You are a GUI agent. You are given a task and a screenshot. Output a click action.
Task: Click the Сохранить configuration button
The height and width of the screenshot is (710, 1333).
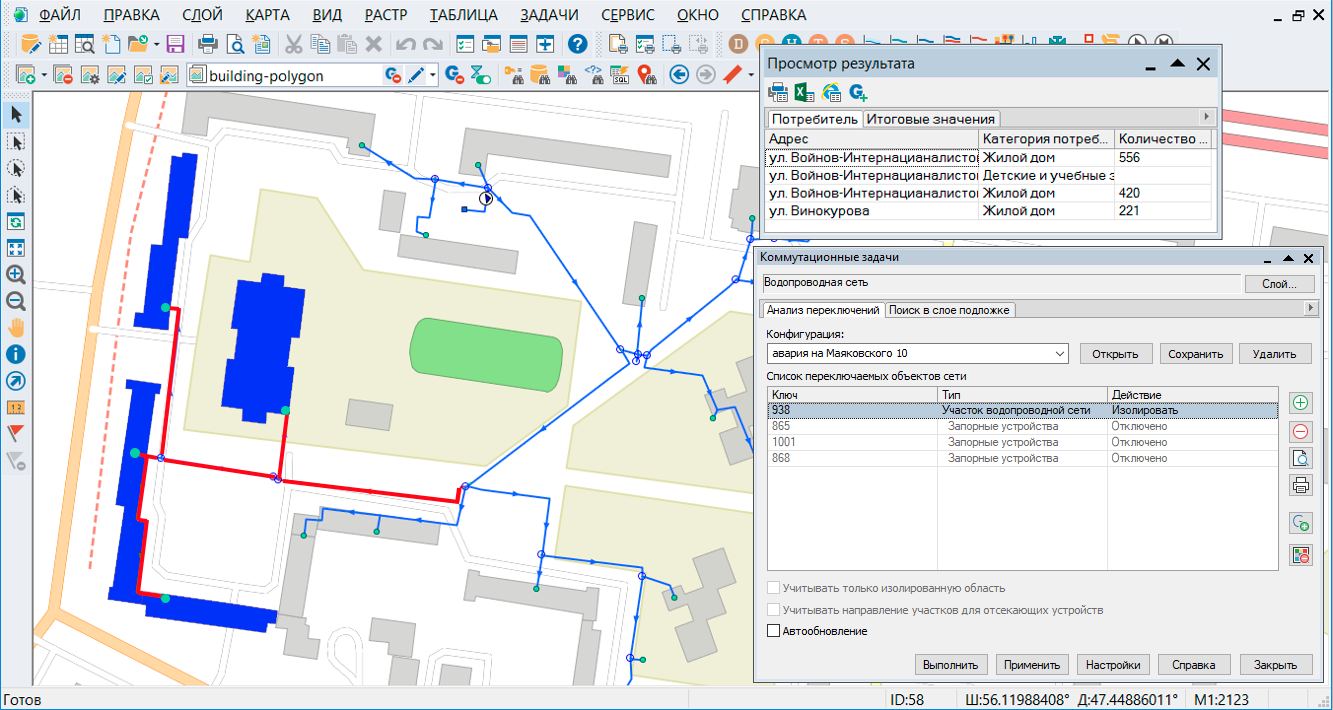coord(1196,354)
